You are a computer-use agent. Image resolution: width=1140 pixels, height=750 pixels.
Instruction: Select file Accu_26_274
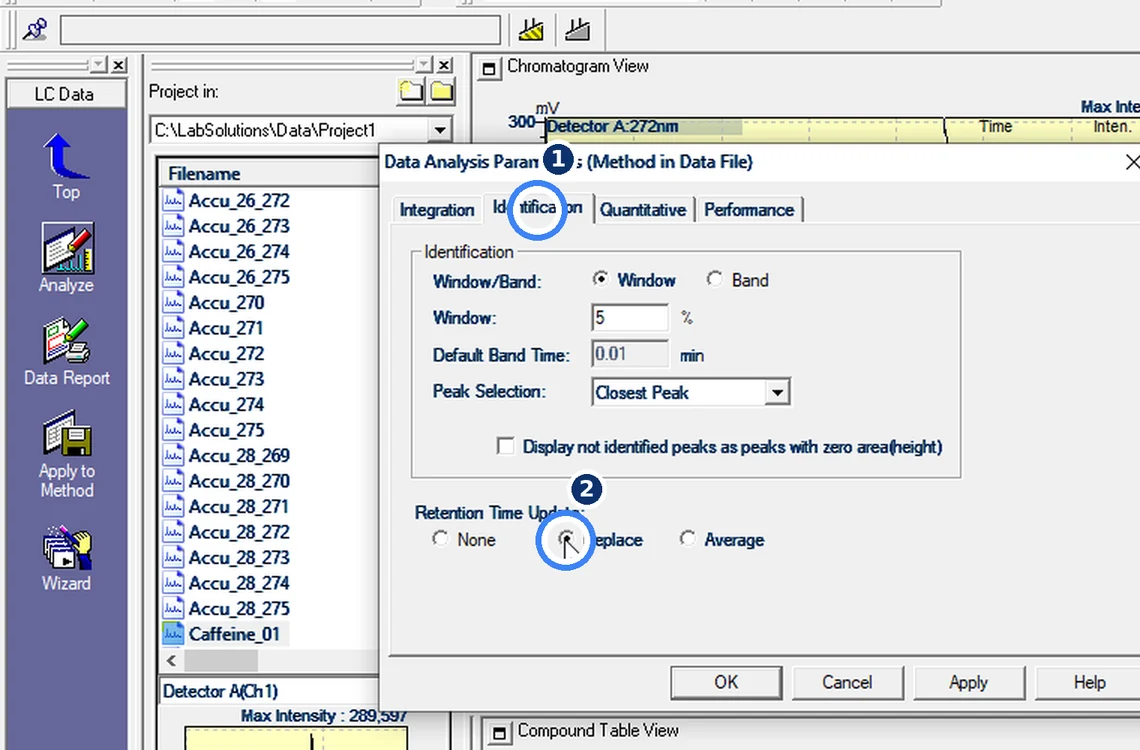pos(239,251)
